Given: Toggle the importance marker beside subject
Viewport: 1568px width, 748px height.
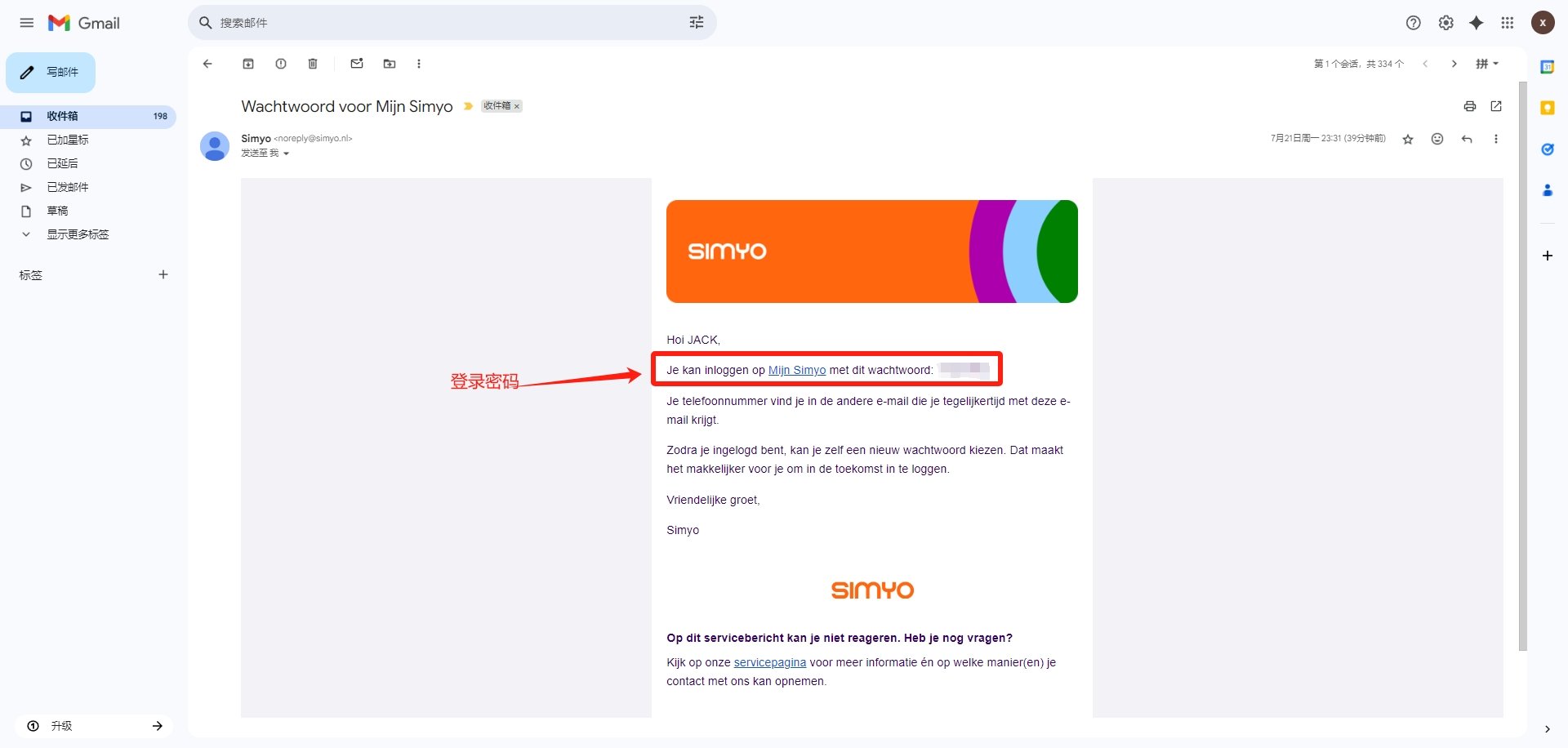Looking at the screenshot, I should click(x=468, y=106).
